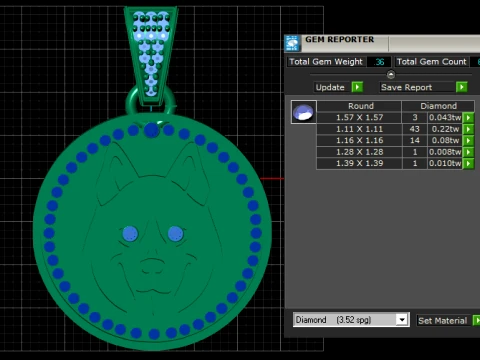The image size is (480, 360).
Task: Click the green arrow for the 0.08tw row
Action: pyautogui.click(x=468, y=140)
